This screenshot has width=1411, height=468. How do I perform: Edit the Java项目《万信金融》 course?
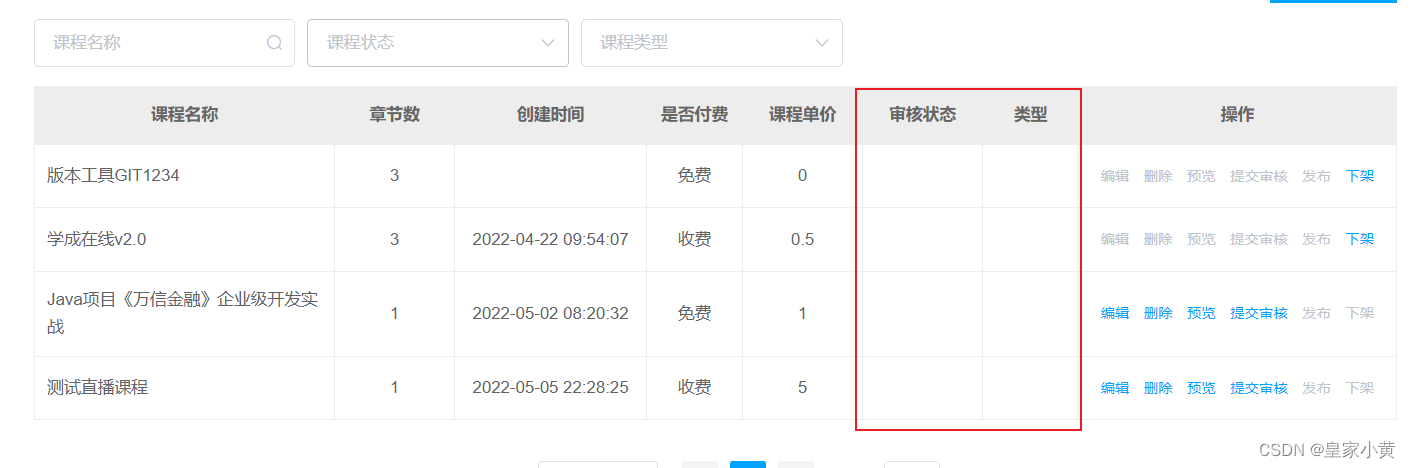(1115, 313)
